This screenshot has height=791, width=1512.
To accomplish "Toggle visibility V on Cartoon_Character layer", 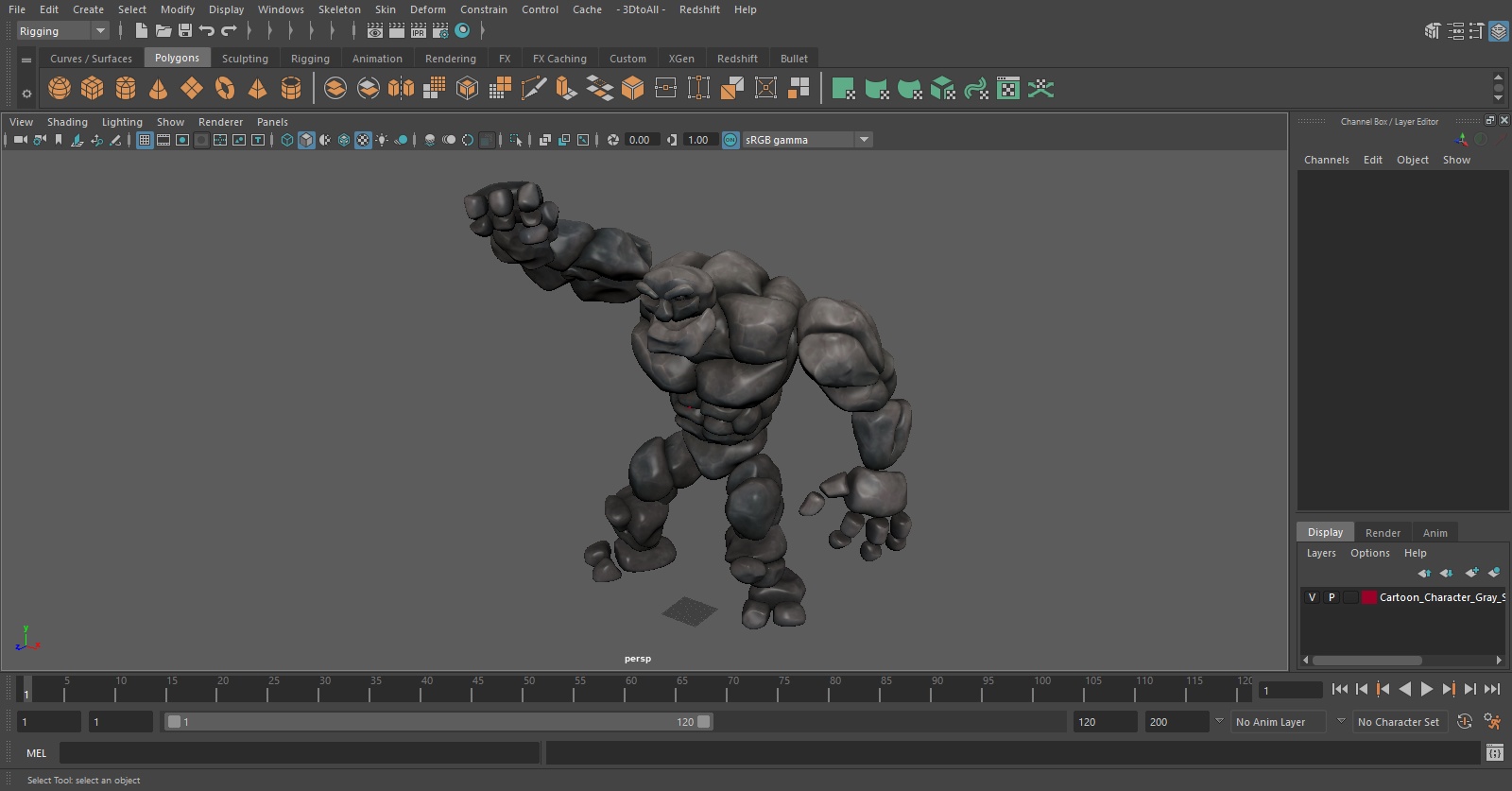I will 1312,597.
